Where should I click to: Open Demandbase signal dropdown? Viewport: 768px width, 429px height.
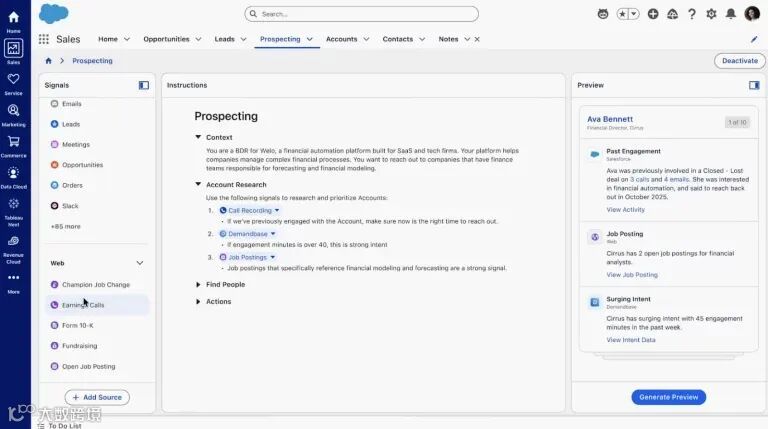[273, 234]
